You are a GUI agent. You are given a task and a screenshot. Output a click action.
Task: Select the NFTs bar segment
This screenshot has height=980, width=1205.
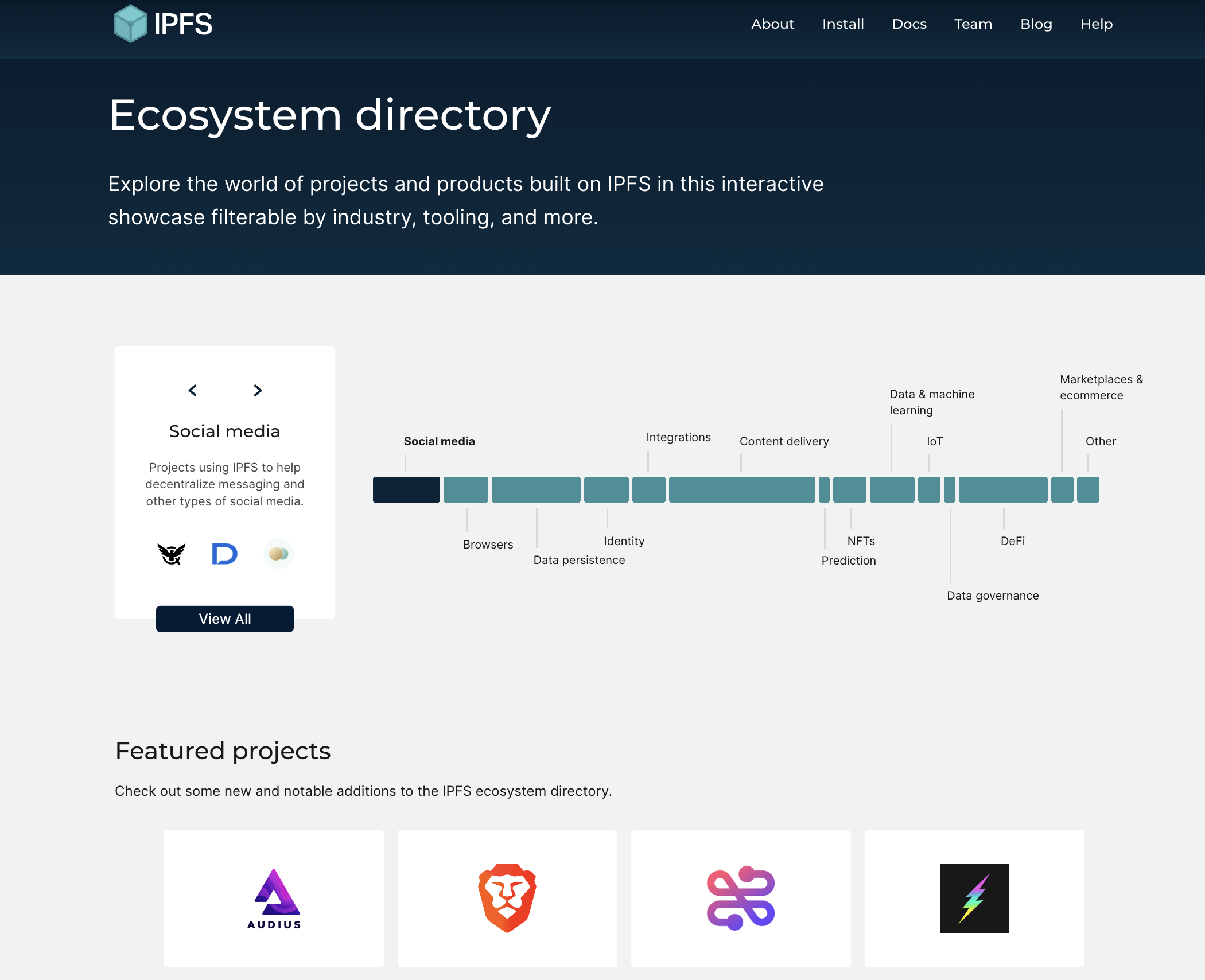pyautogui.click(x=850, y=489)
